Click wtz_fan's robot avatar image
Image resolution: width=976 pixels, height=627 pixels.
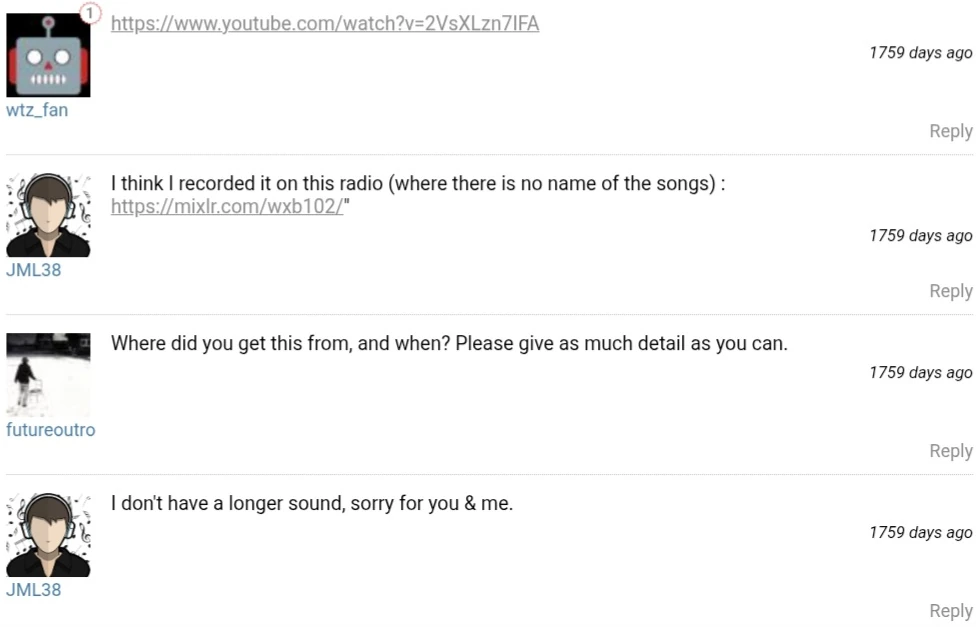47,55
